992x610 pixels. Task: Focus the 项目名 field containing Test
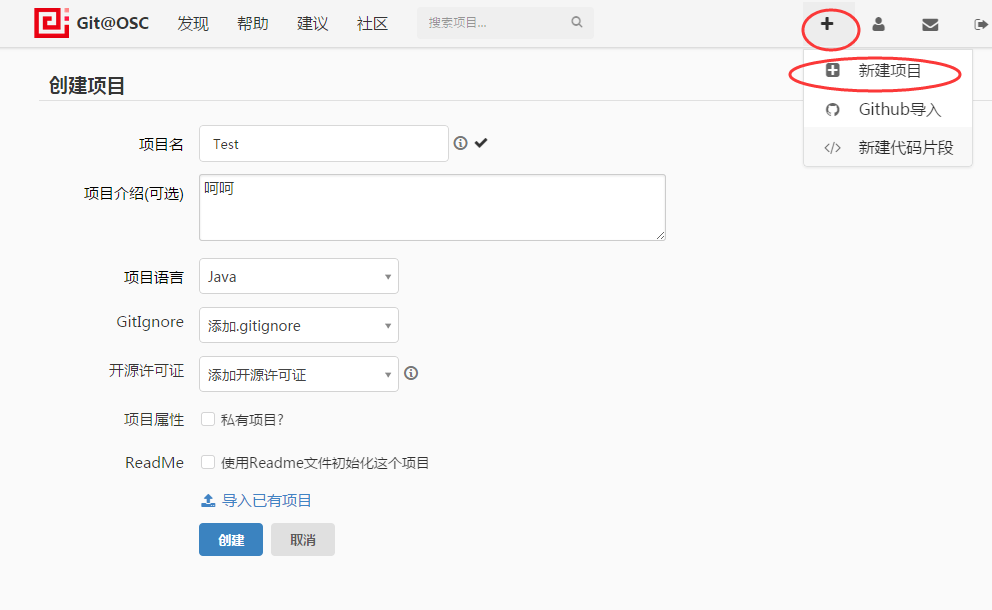point(324,144)
